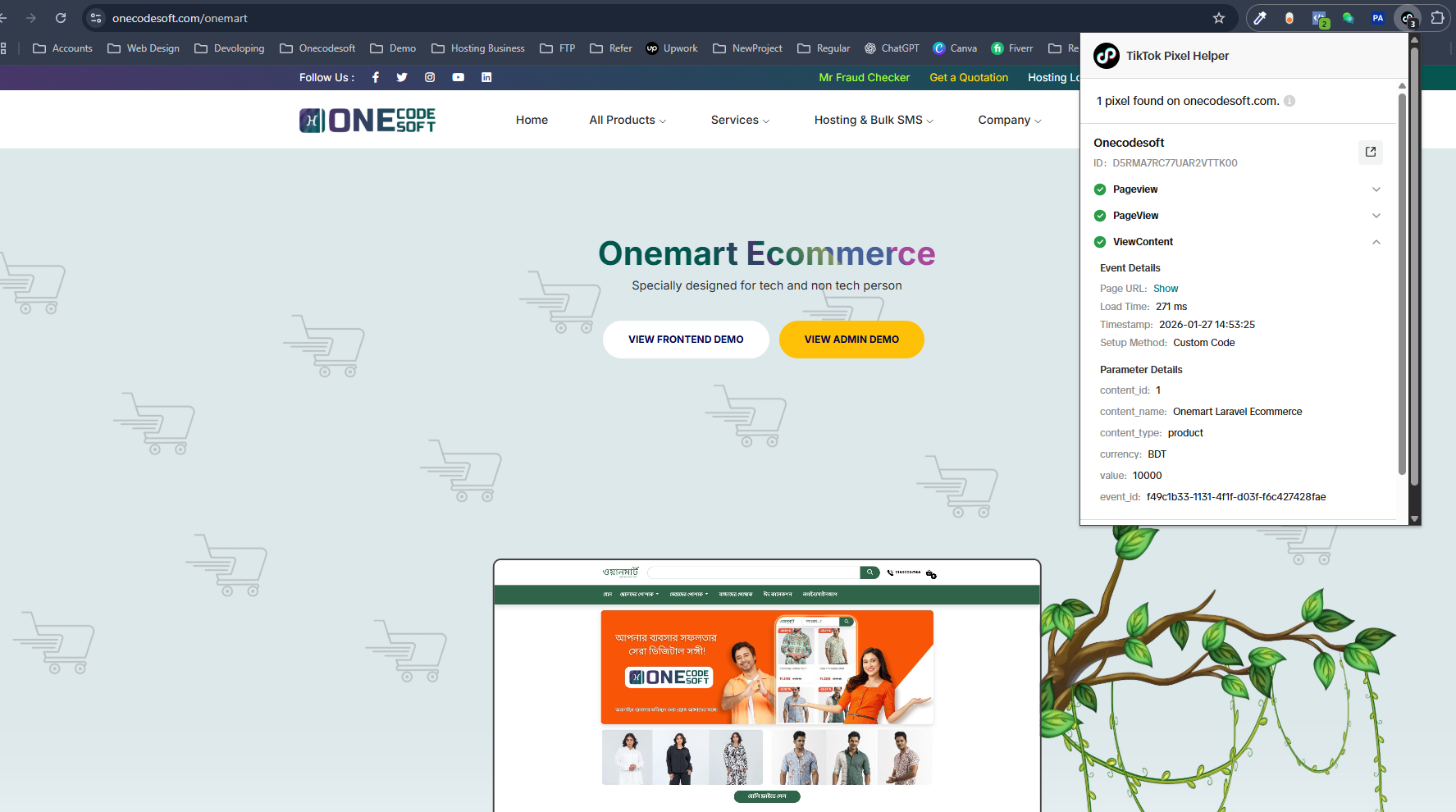The image size is (1456, 812).
Task: Click the info icon beside pixel found
Action: point(1289,101)
